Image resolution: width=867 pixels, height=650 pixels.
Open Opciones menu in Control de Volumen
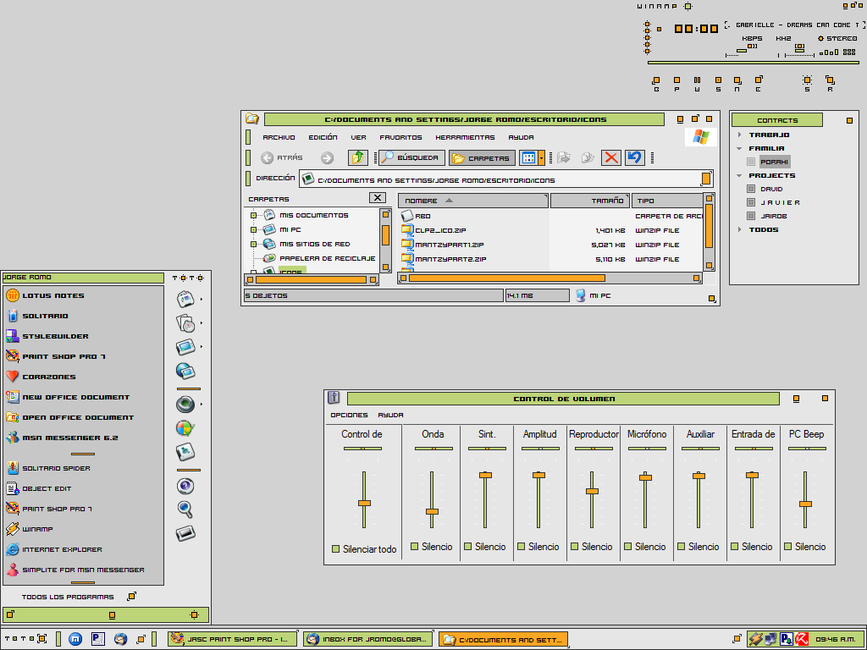coord(349,415)
